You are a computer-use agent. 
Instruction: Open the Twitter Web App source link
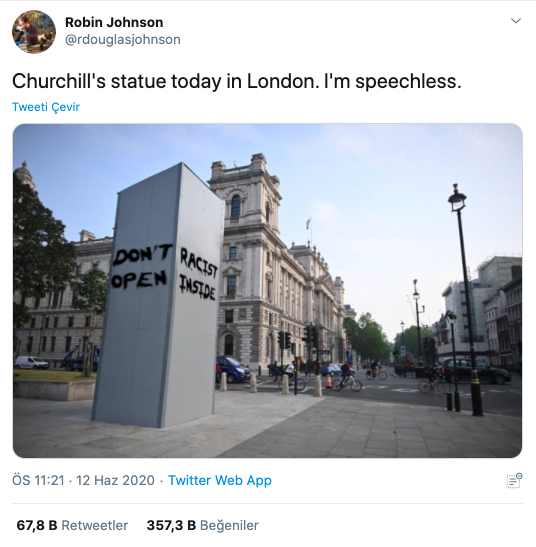click(x=220, y=480)
